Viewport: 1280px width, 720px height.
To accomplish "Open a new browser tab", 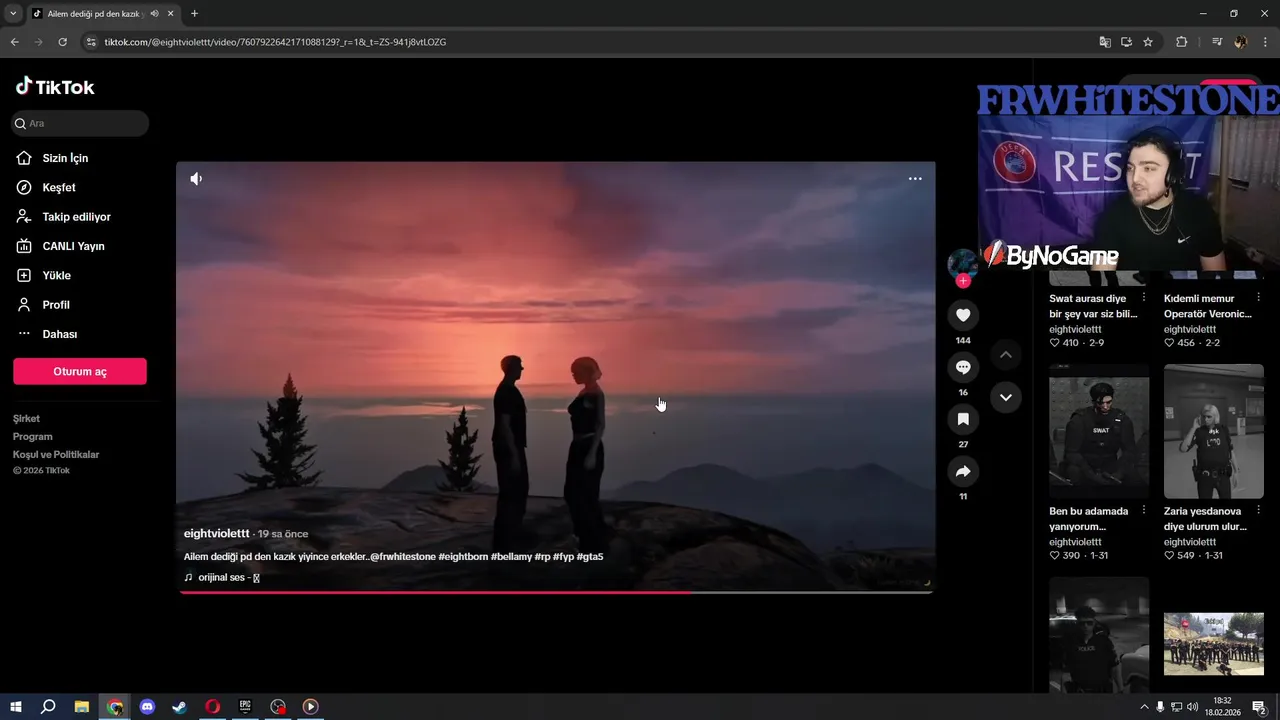I will (194, 13).
